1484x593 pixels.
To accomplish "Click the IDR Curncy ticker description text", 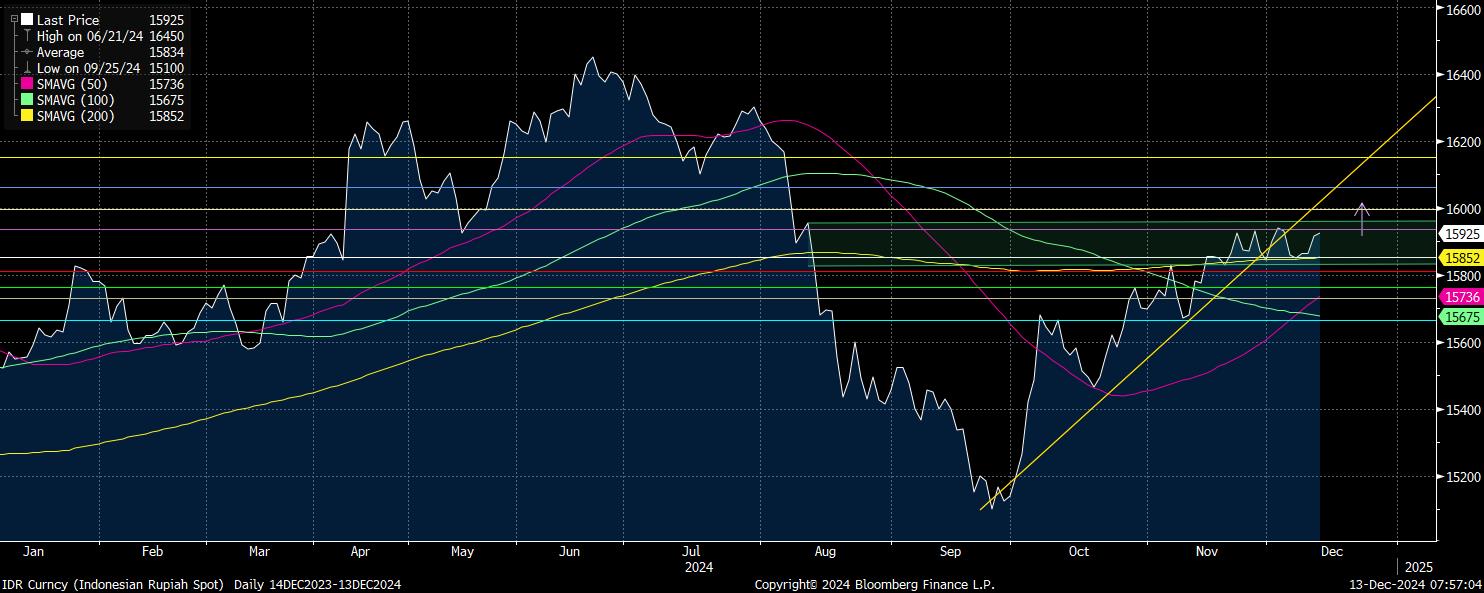I will point(116,584).
